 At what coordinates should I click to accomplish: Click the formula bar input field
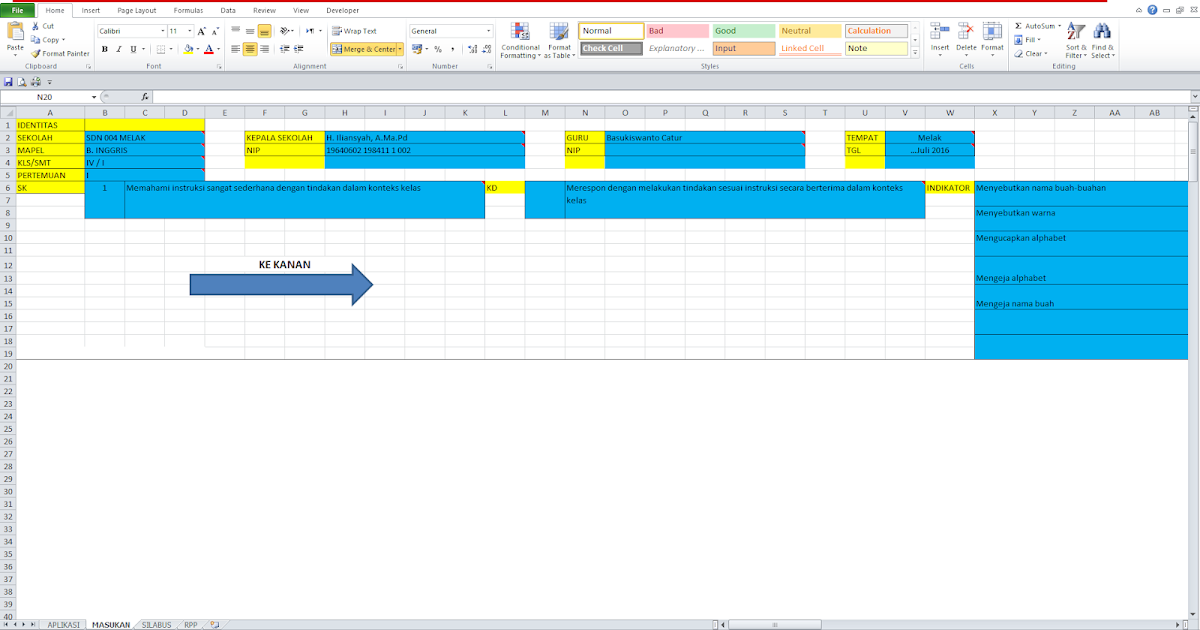point(670,97)
